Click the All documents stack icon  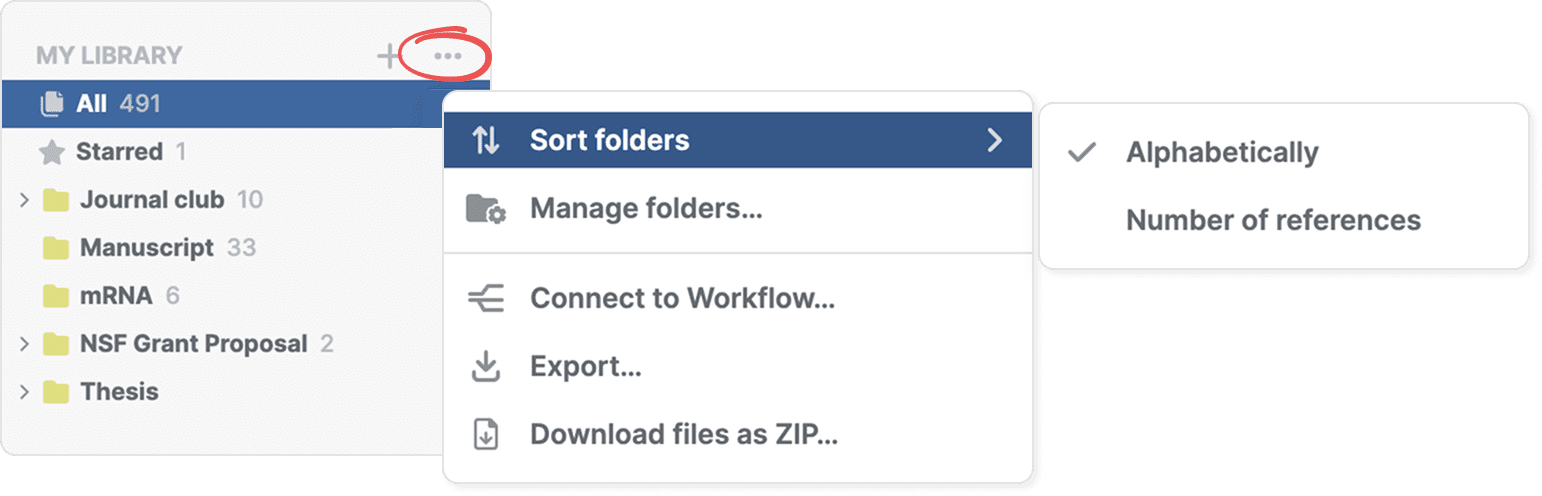pyautogui.click(x=51, y=104)
